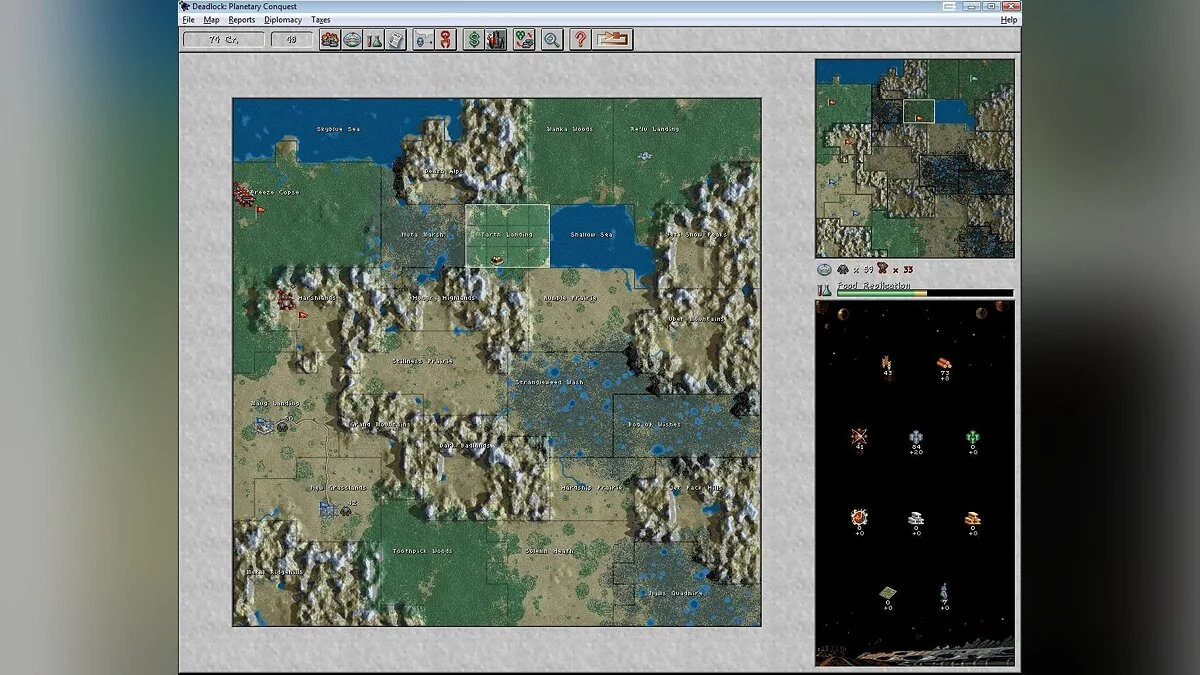Select the Rumble Prairie territory

pyautogui.click(x=569, y=298)
